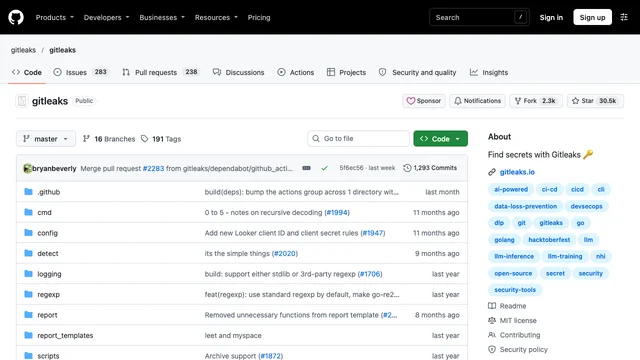
Task: Expand the Resources menu
Action: tap(216, 18)
